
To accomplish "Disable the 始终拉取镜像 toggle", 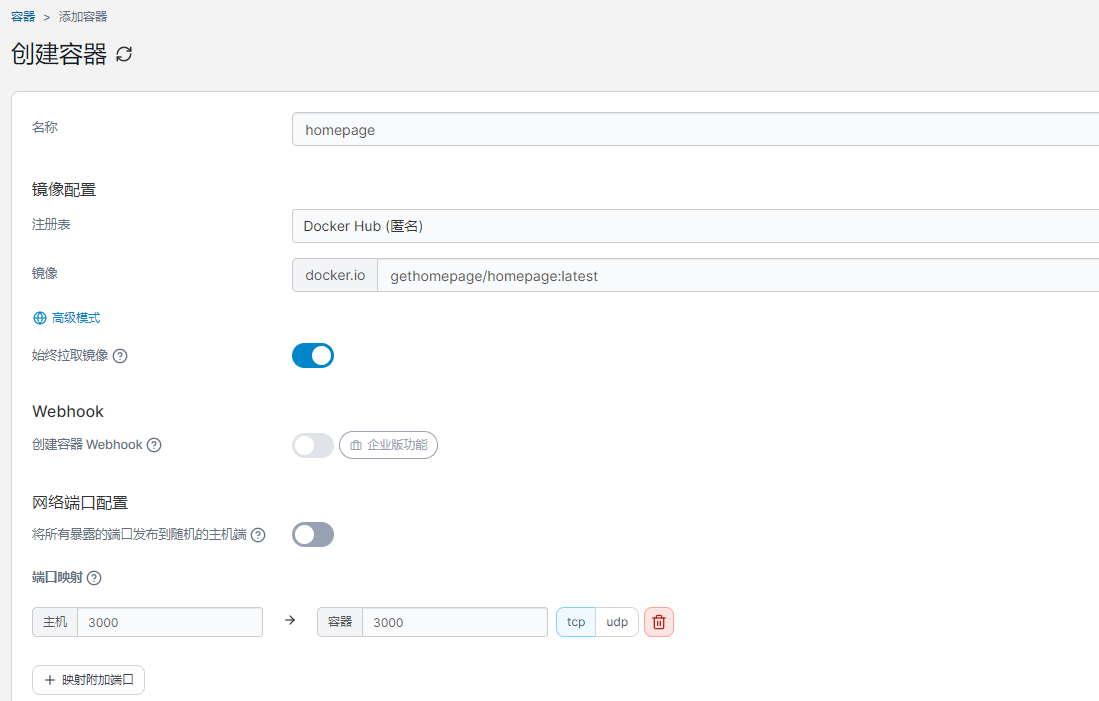I will click(313, 355).
